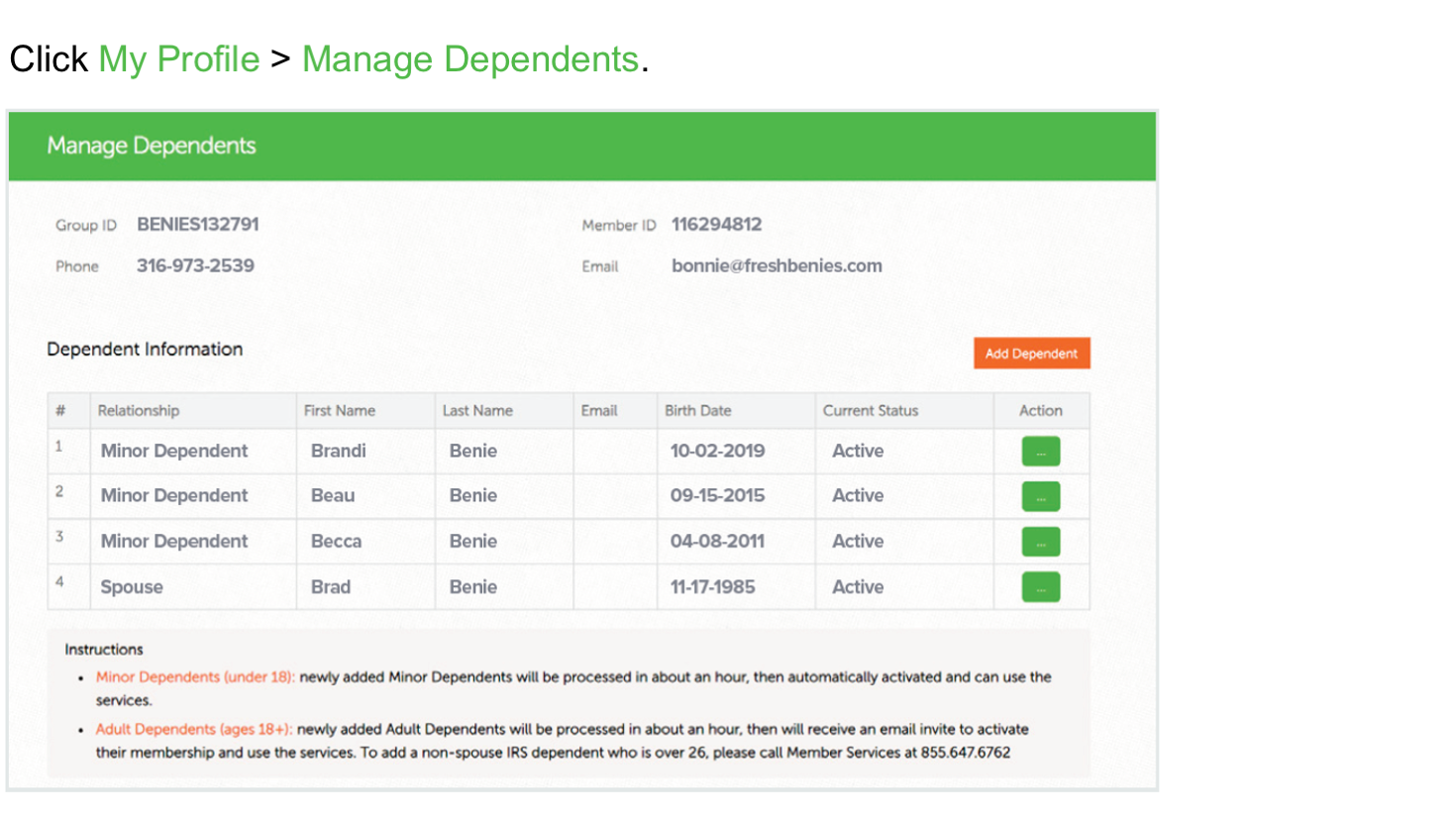Open the action menu for Becca Benie
The image size is (1456, 819).
tap(1040, 542)
